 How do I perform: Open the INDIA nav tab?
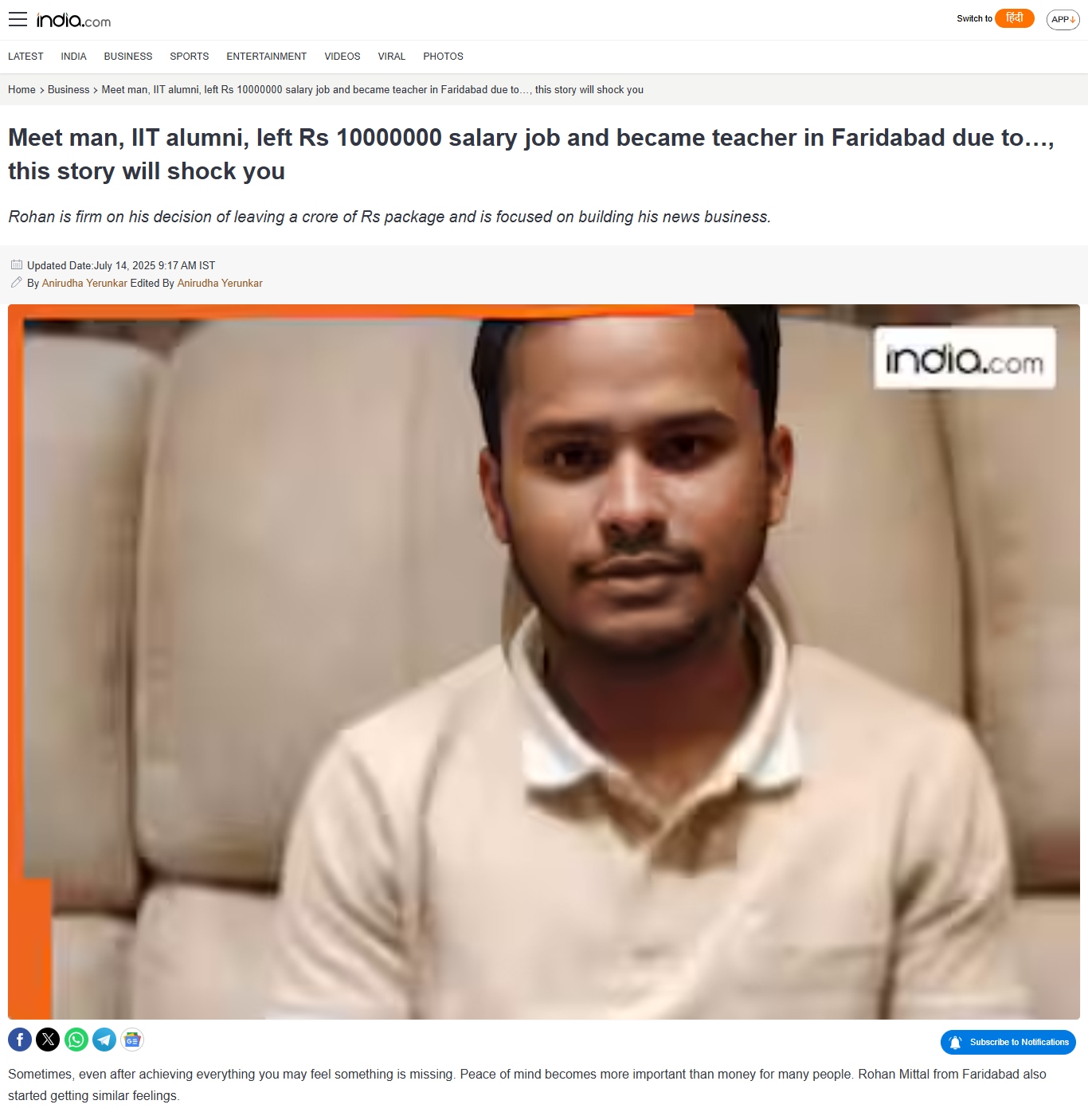coord(73,57)
